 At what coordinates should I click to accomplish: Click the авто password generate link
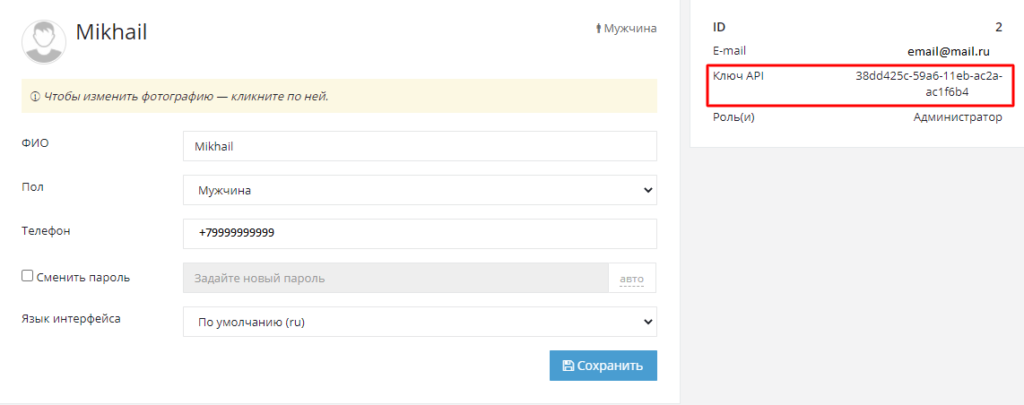pyautogui.click(x=632, y=278)
